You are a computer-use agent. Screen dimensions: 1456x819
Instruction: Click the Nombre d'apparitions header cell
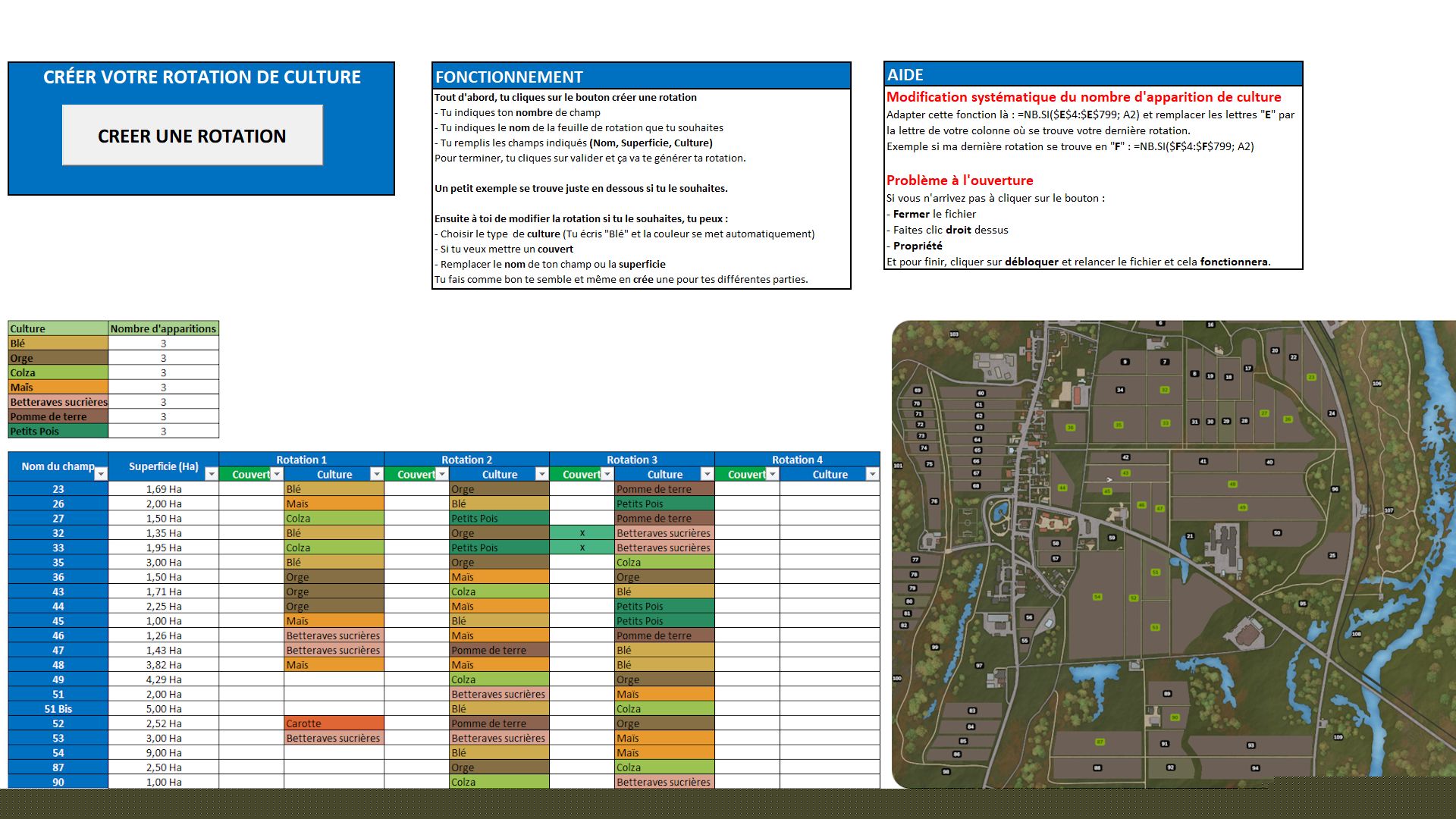pyautogui.click(x=163, y=328)
